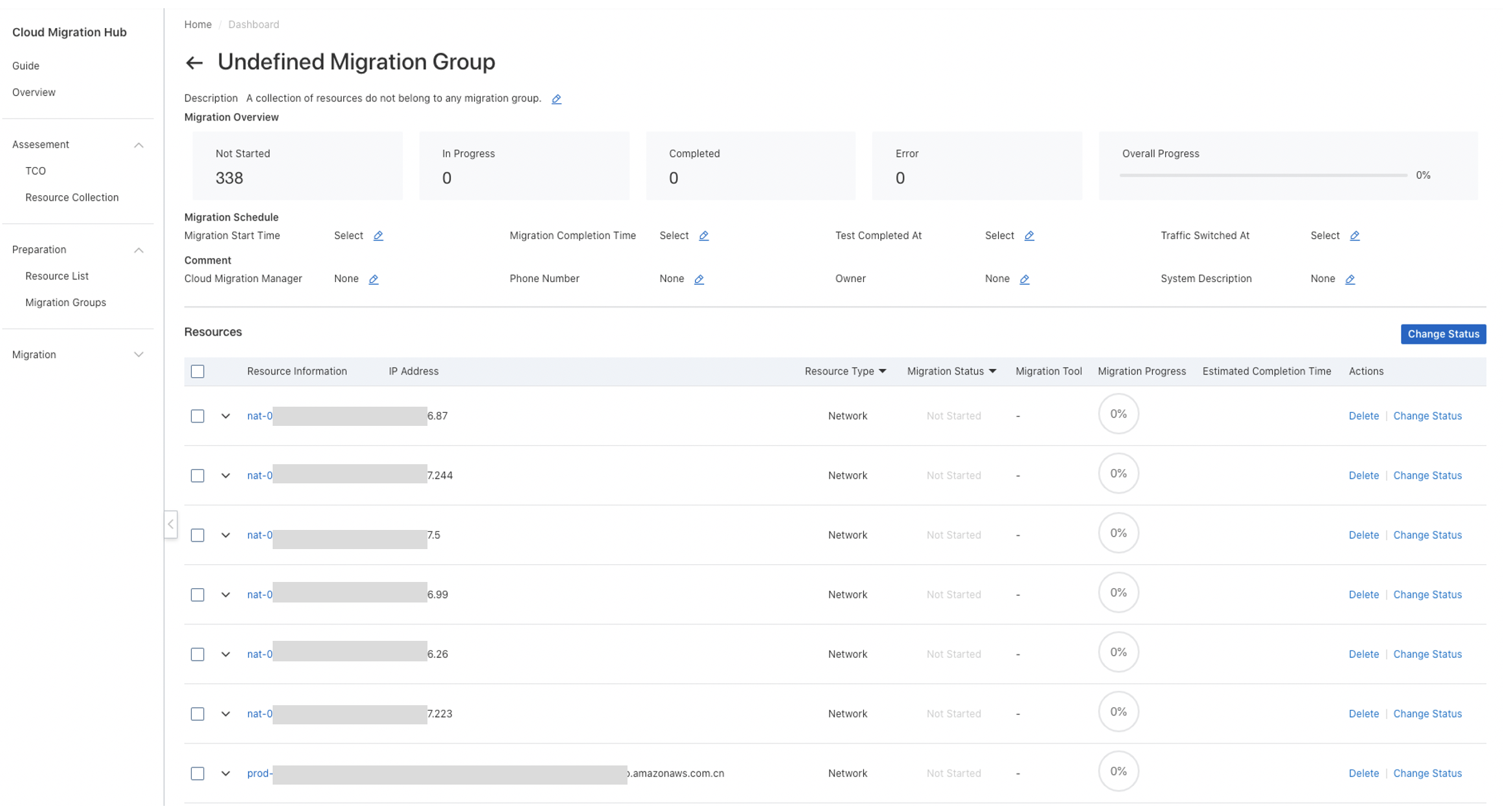Check the row with IP ending 6.99
This screenshot has width=1503, height=812.
coord(197,595)
